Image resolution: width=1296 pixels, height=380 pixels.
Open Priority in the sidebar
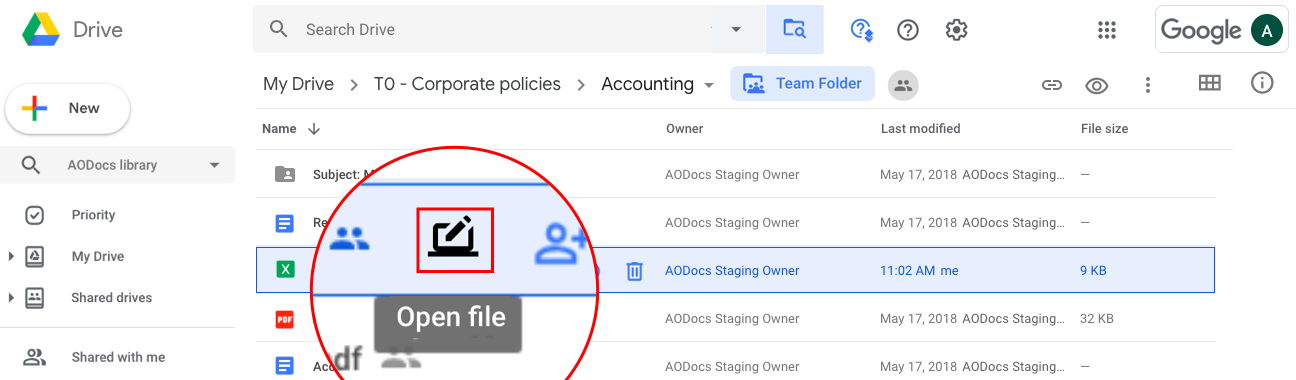[x=93, y=215]
